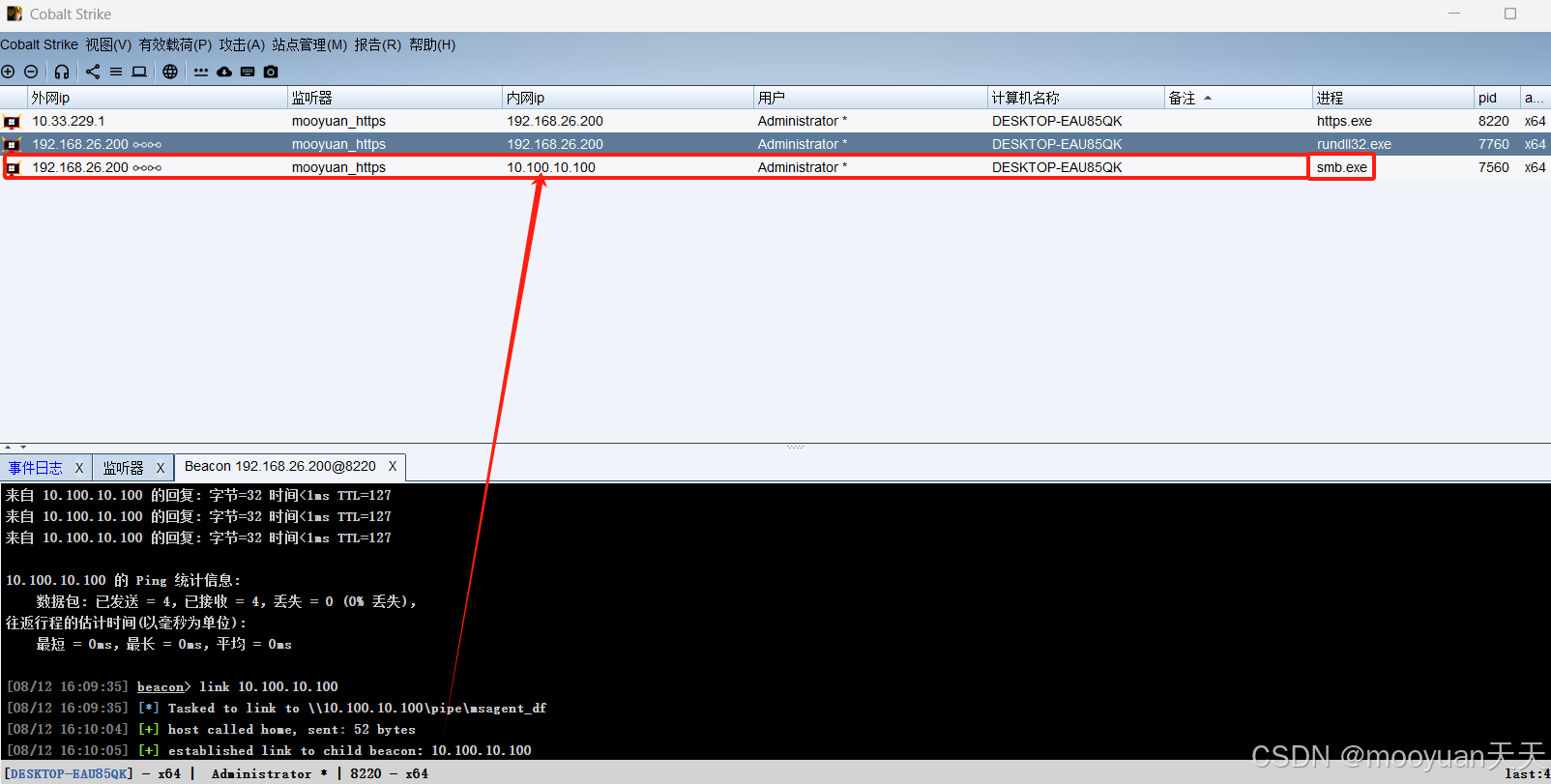Sort by the 监听器 column header
The image size is (1551, 784).
point(395,98)
